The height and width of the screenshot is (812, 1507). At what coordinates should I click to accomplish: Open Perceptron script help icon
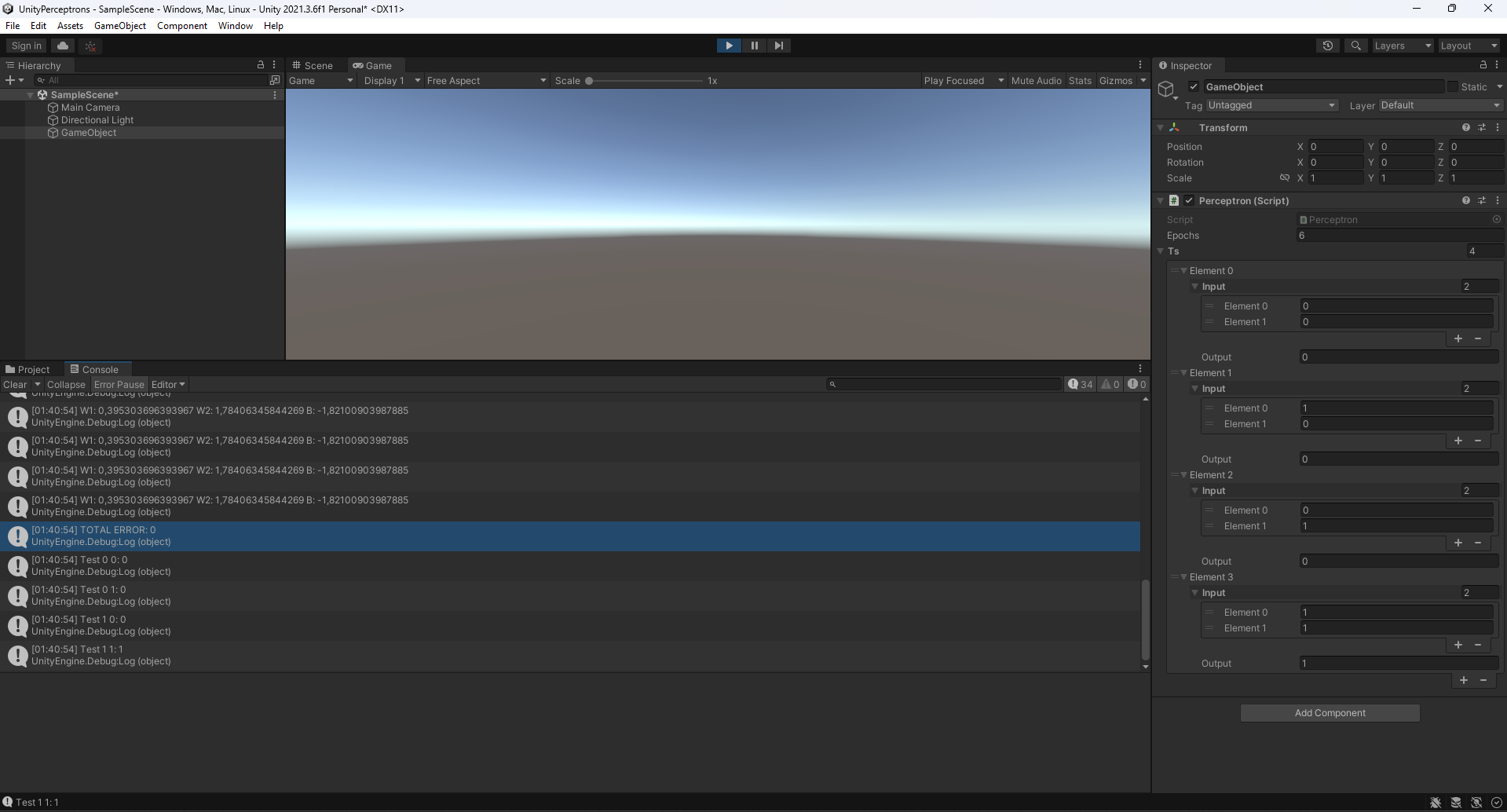pyautogui.click(x=1465, y=200)
